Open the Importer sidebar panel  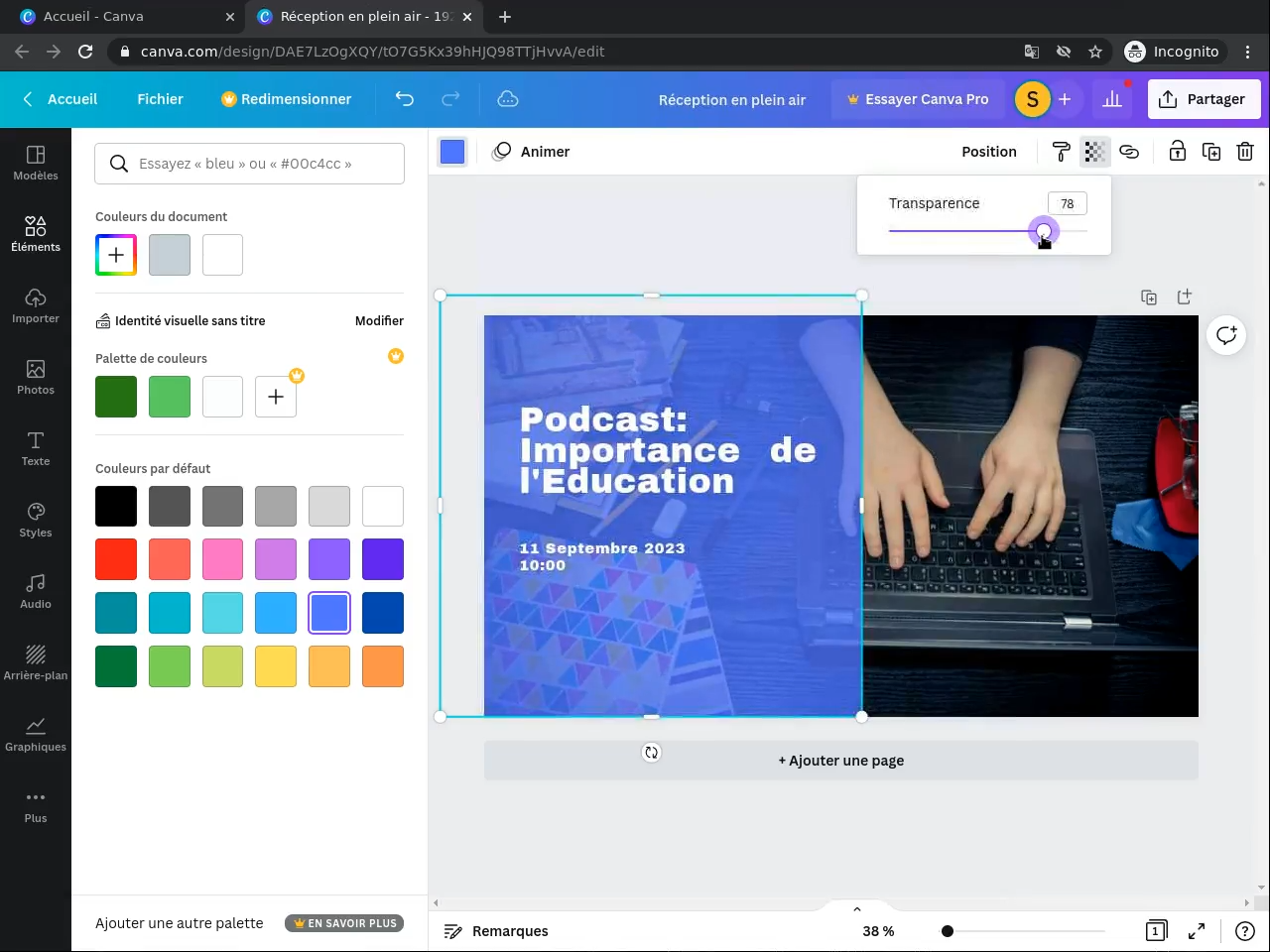point(36,305)
